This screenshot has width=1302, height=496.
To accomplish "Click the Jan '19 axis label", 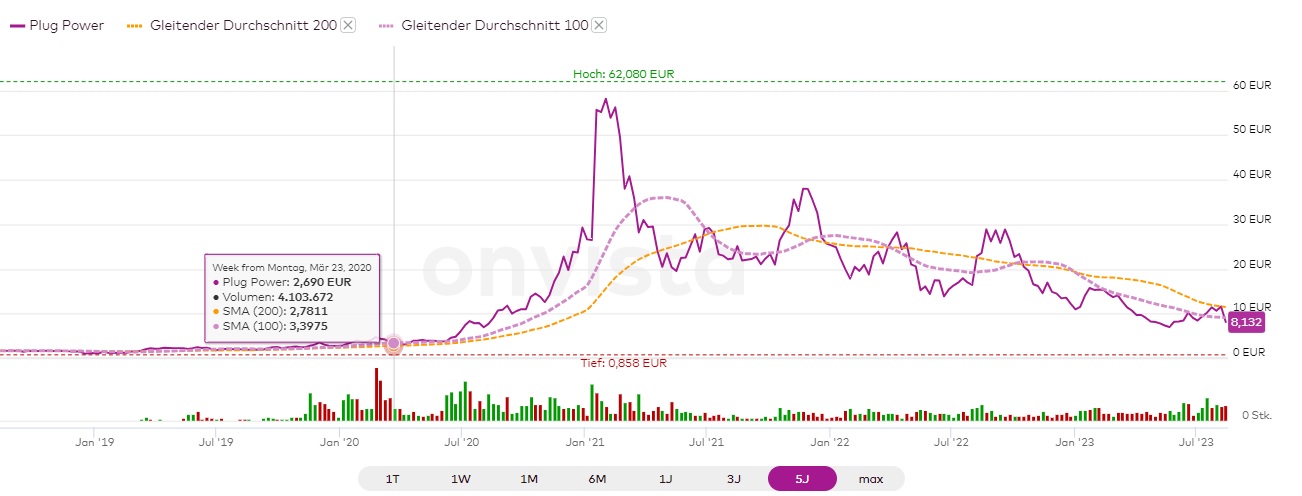I will [x=93, y=440].
